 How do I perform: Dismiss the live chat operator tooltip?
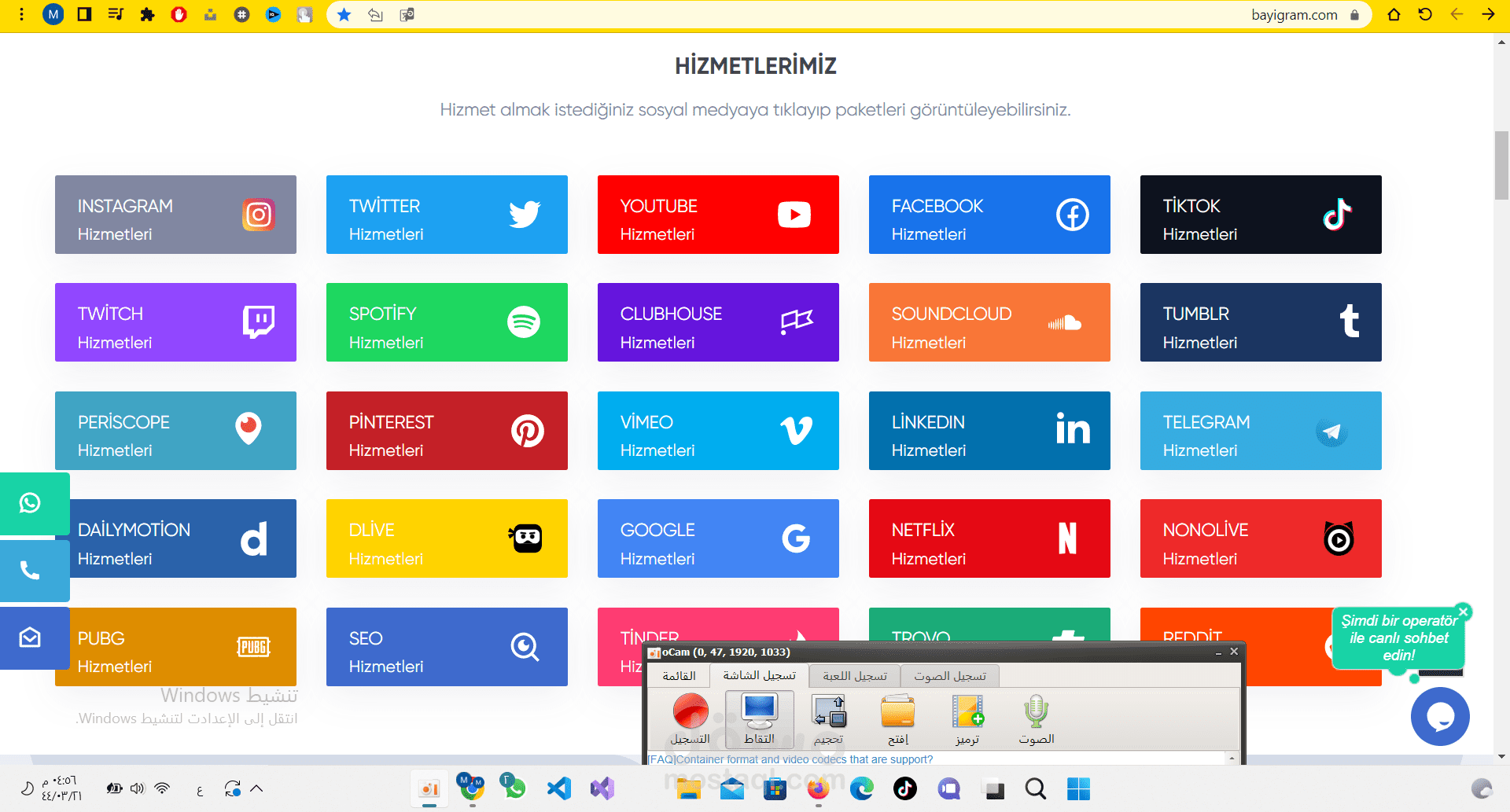(x=1463, y=612)
